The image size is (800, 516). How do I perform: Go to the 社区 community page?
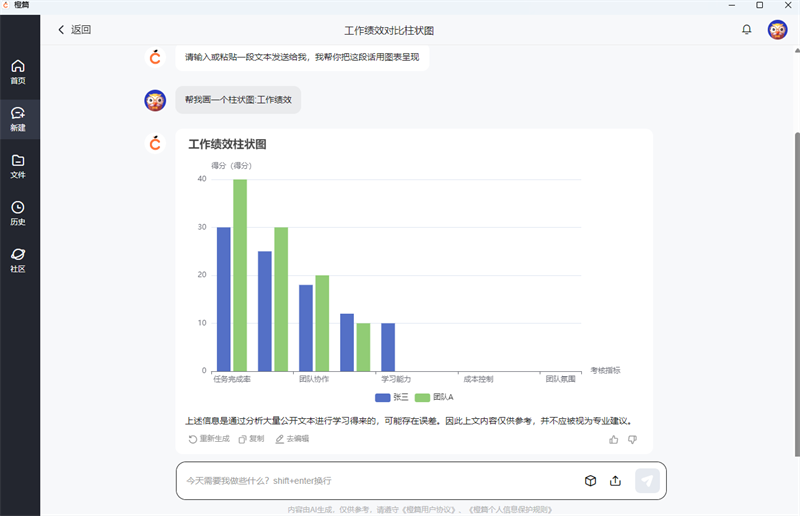(18, 260)
